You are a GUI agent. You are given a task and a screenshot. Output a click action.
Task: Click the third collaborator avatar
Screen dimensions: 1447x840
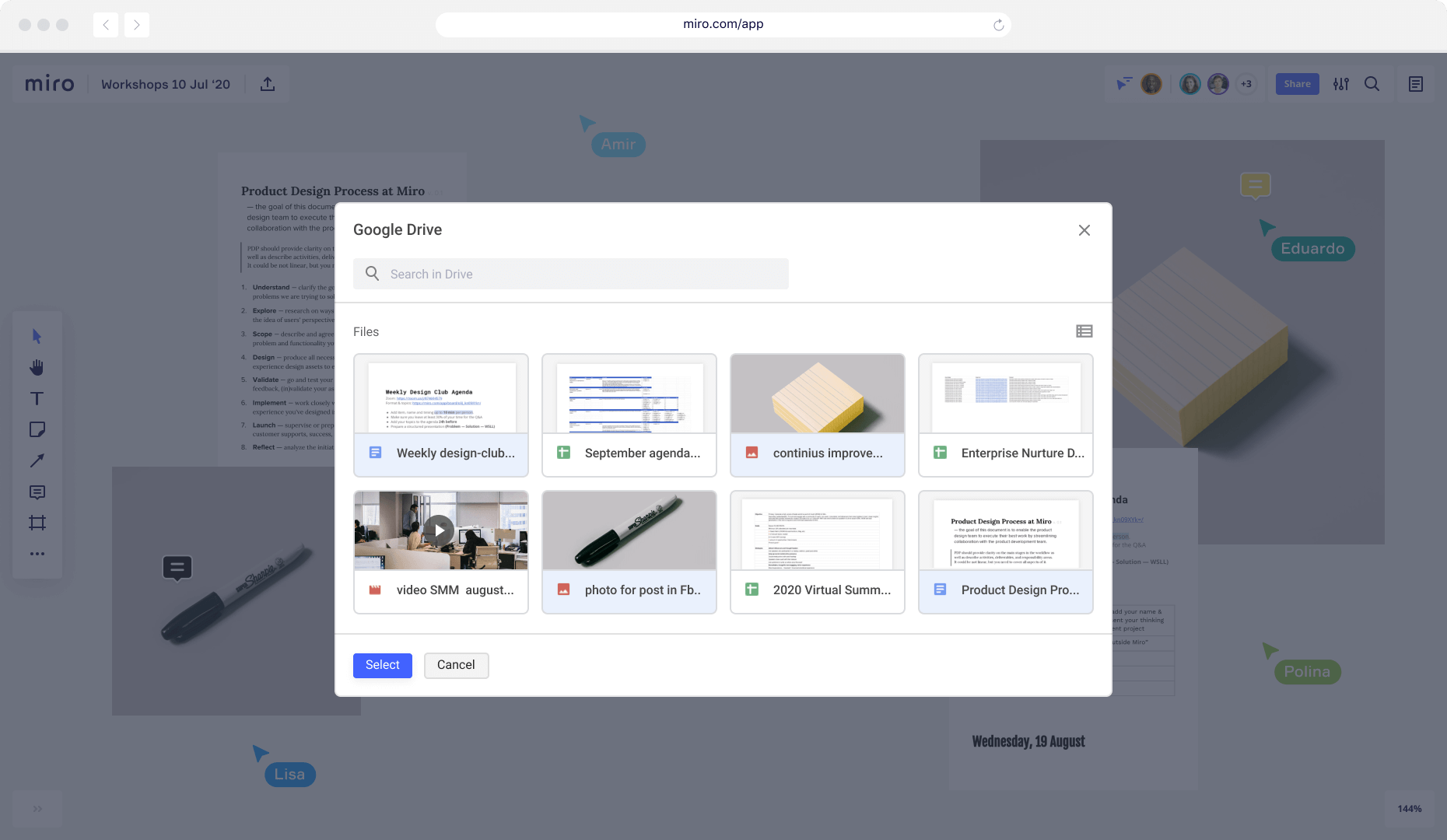pos(1218,84)
